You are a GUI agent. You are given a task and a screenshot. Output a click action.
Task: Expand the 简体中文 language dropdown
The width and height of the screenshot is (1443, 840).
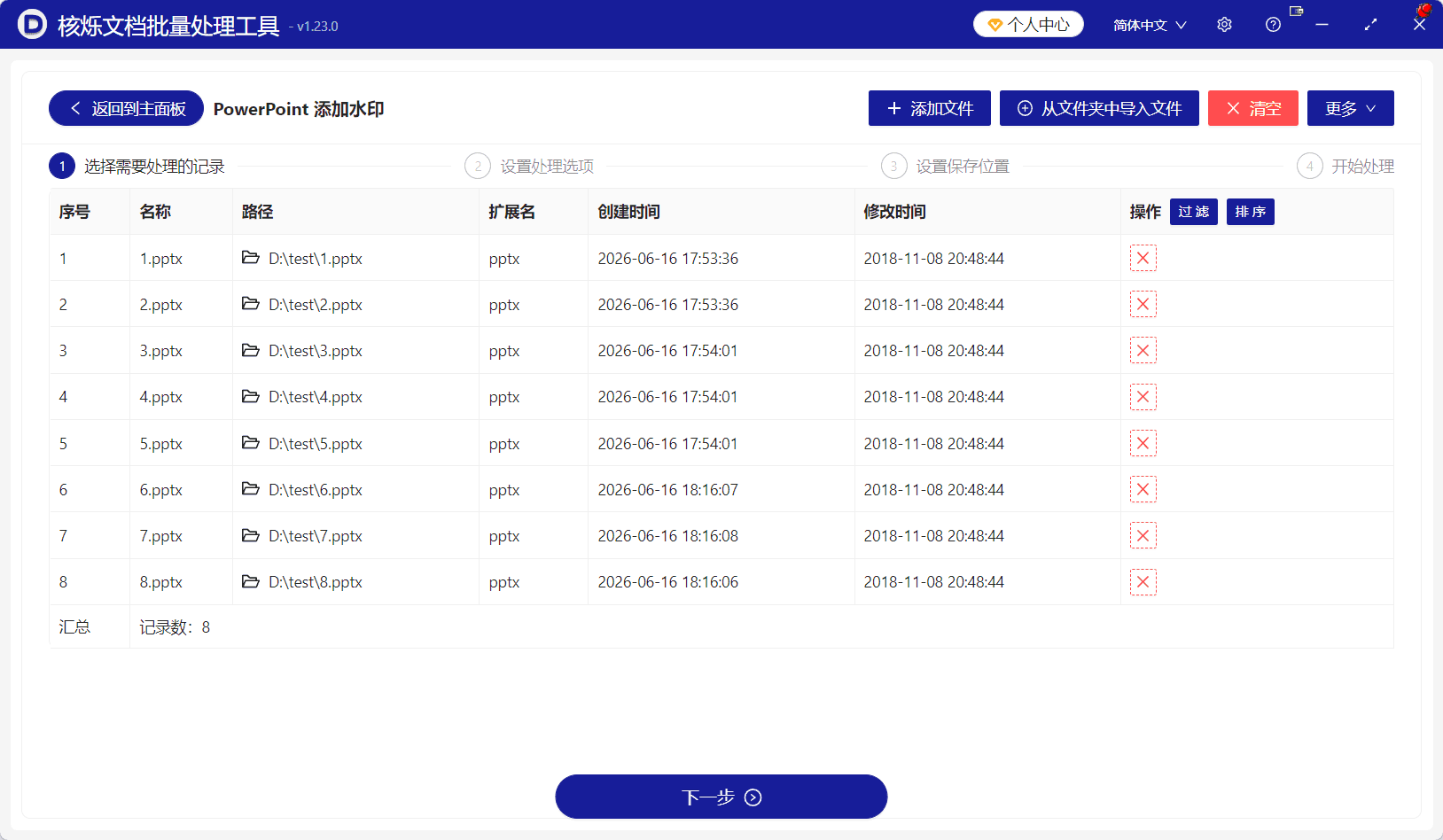click(x=1150, y=25)
